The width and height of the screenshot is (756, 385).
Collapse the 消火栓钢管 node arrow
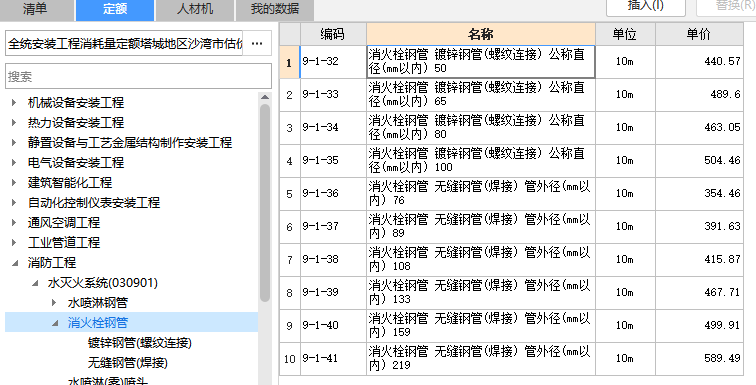coord(55,323)
